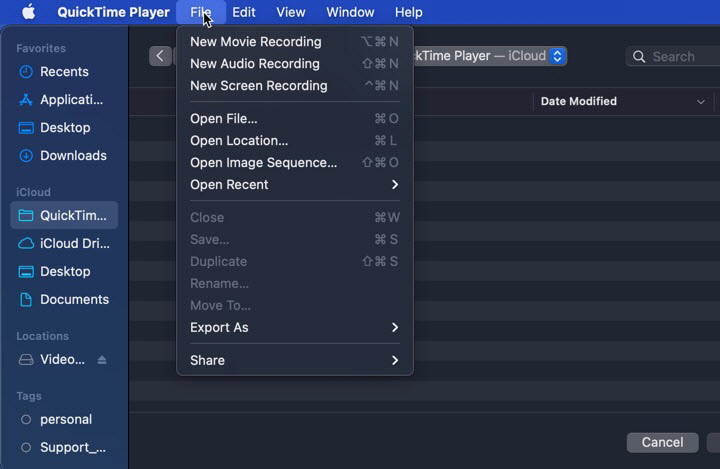
Task: Select Applications in sidebar
Action: [64, 100]
